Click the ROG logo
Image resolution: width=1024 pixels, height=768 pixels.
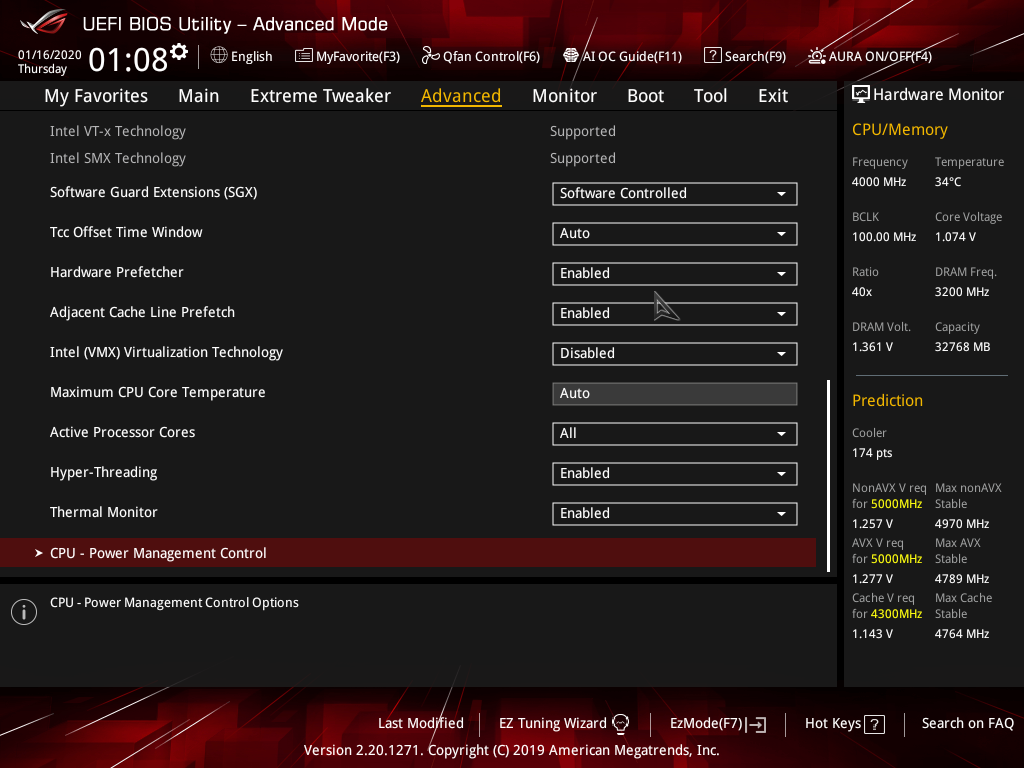click(x=44, y=23)
